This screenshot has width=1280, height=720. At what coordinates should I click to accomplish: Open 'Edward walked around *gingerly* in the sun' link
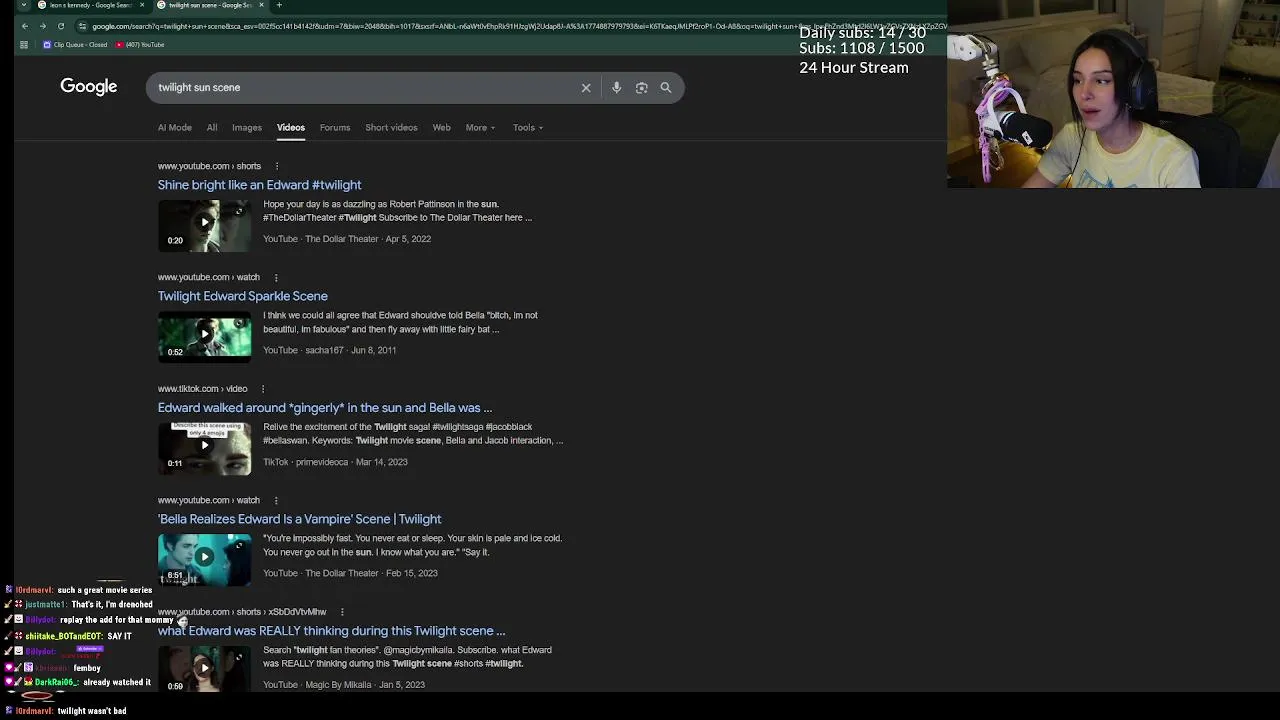click(324, 408)
